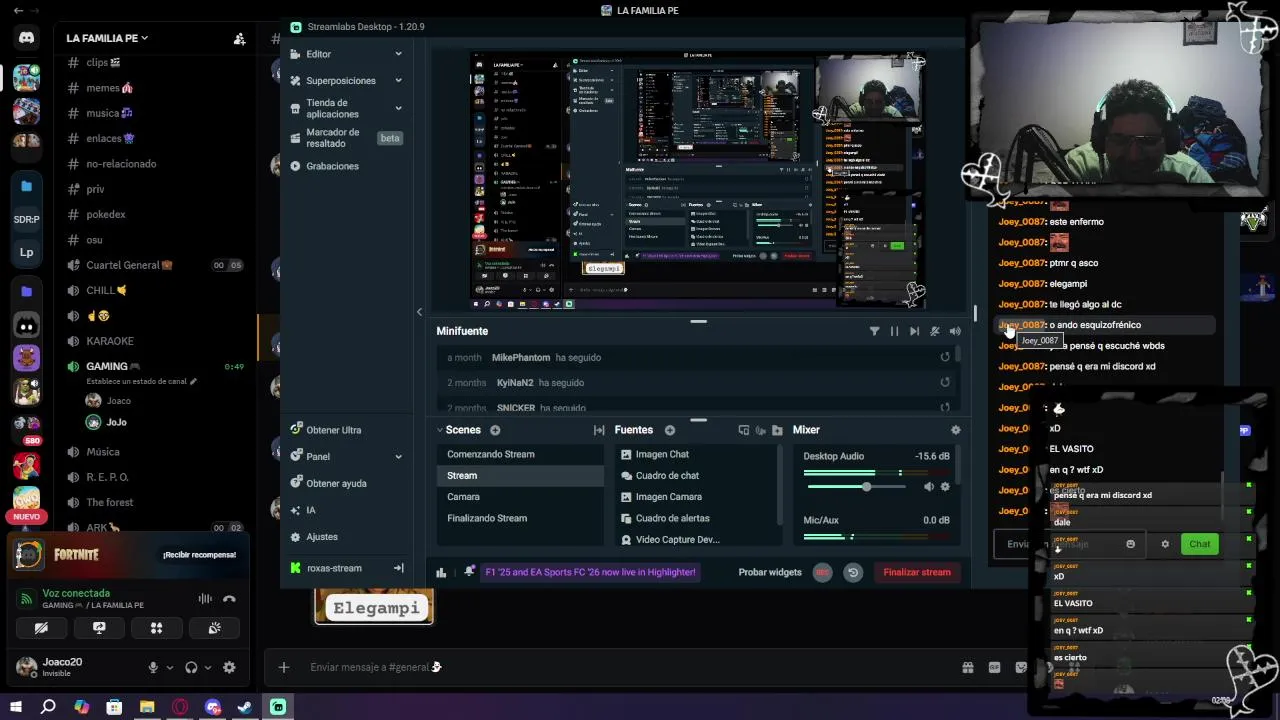Disconnect from voice with hang-up icon

click(x=229, y=599)
